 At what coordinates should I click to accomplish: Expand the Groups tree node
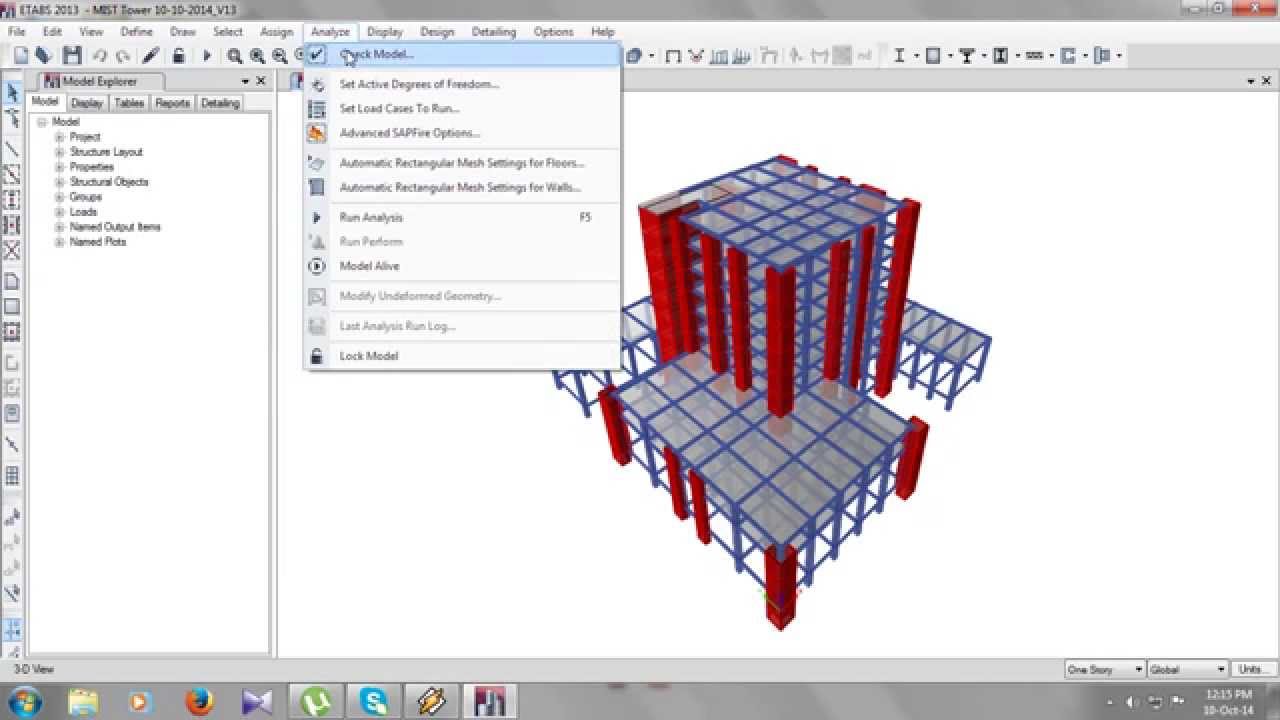pos(60,197)
